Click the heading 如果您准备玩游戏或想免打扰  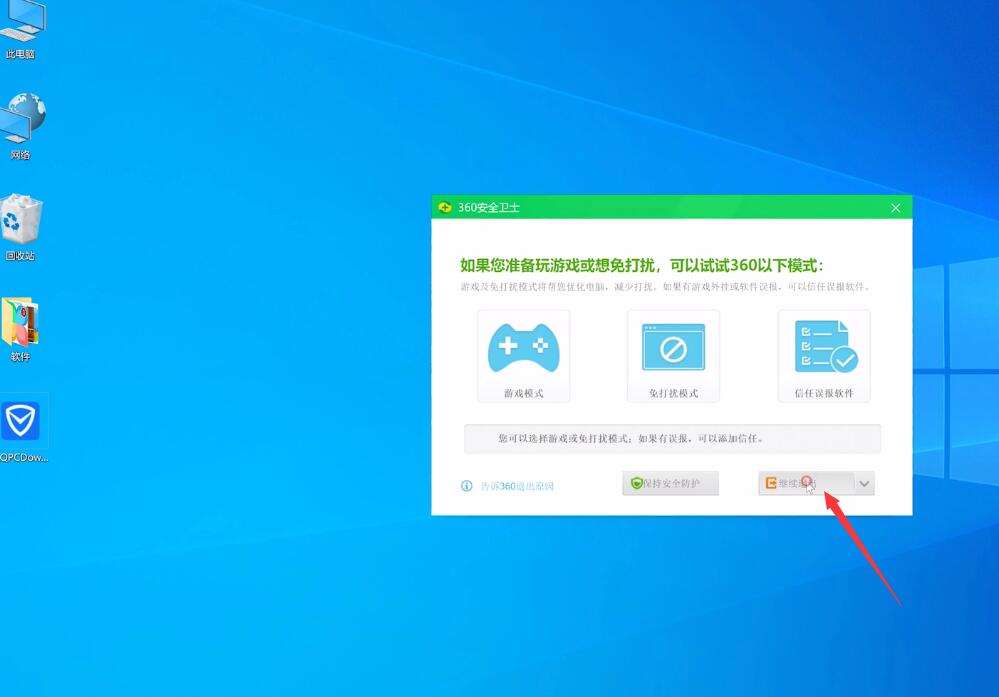click(642, 266)
